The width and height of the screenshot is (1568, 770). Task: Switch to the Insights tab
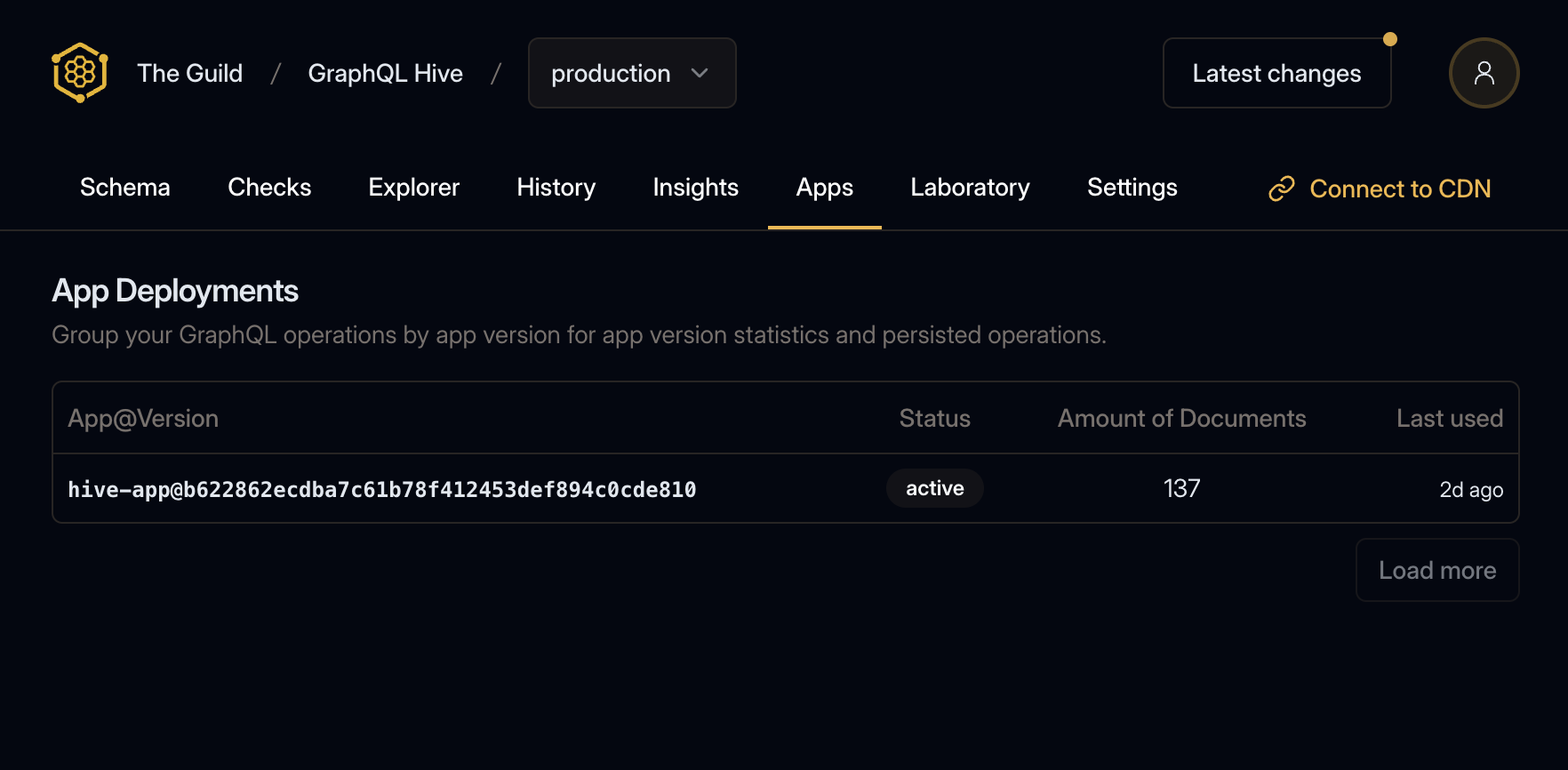[695, 188]
